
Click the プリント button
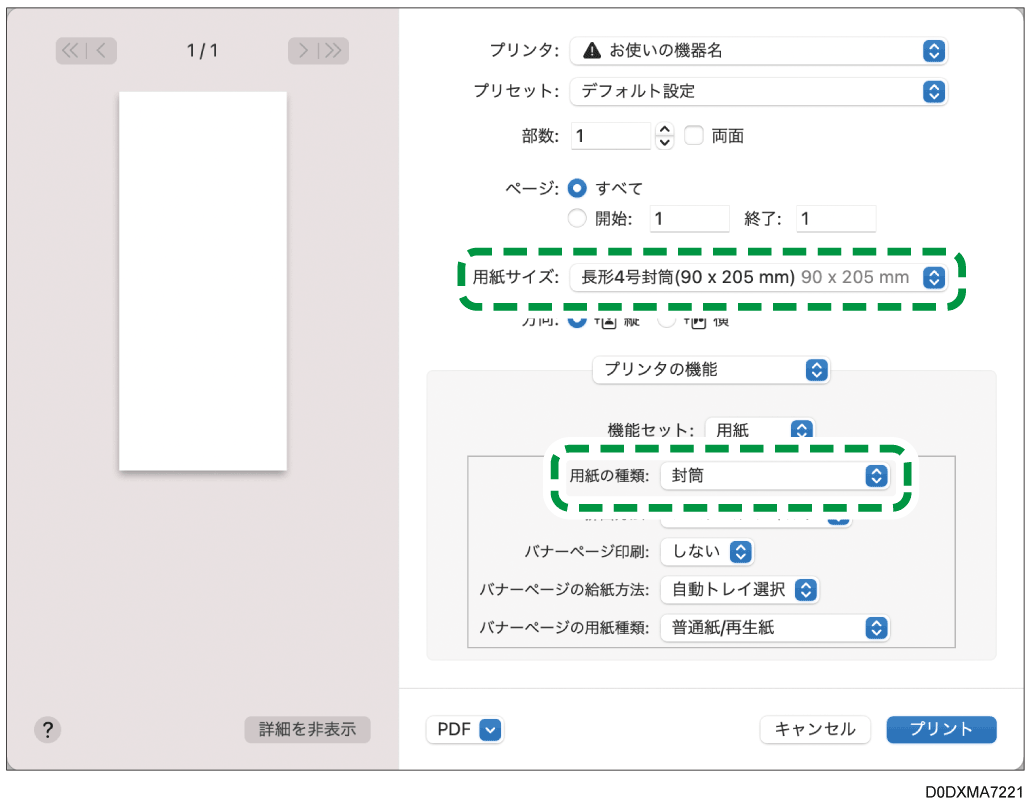pyautogui.click(x=940, y=730)
